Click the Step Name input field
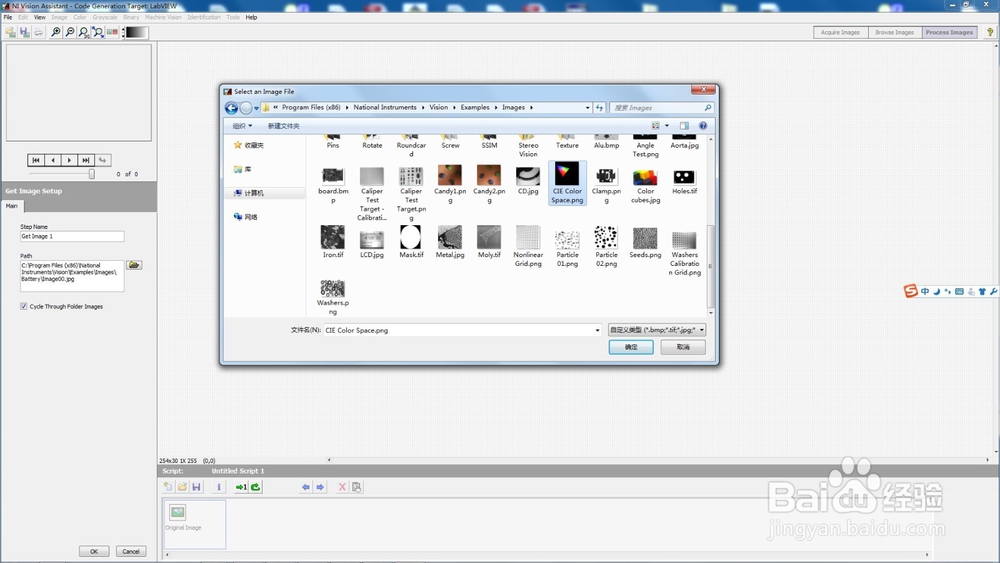This screenshot has width=1000, height=563. pyautogui.click(x=71, y=236)
